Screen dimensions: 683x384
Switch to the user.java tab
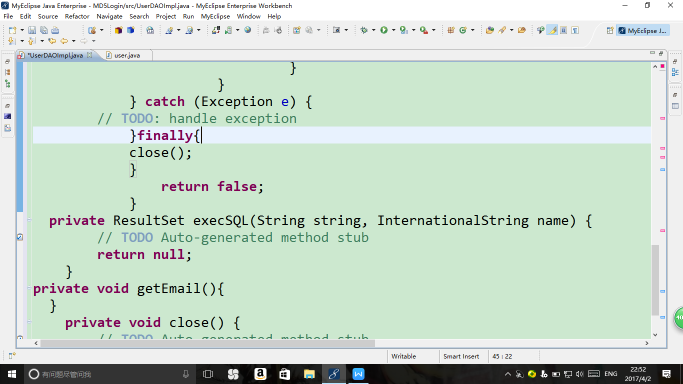(x=127, y=55)
